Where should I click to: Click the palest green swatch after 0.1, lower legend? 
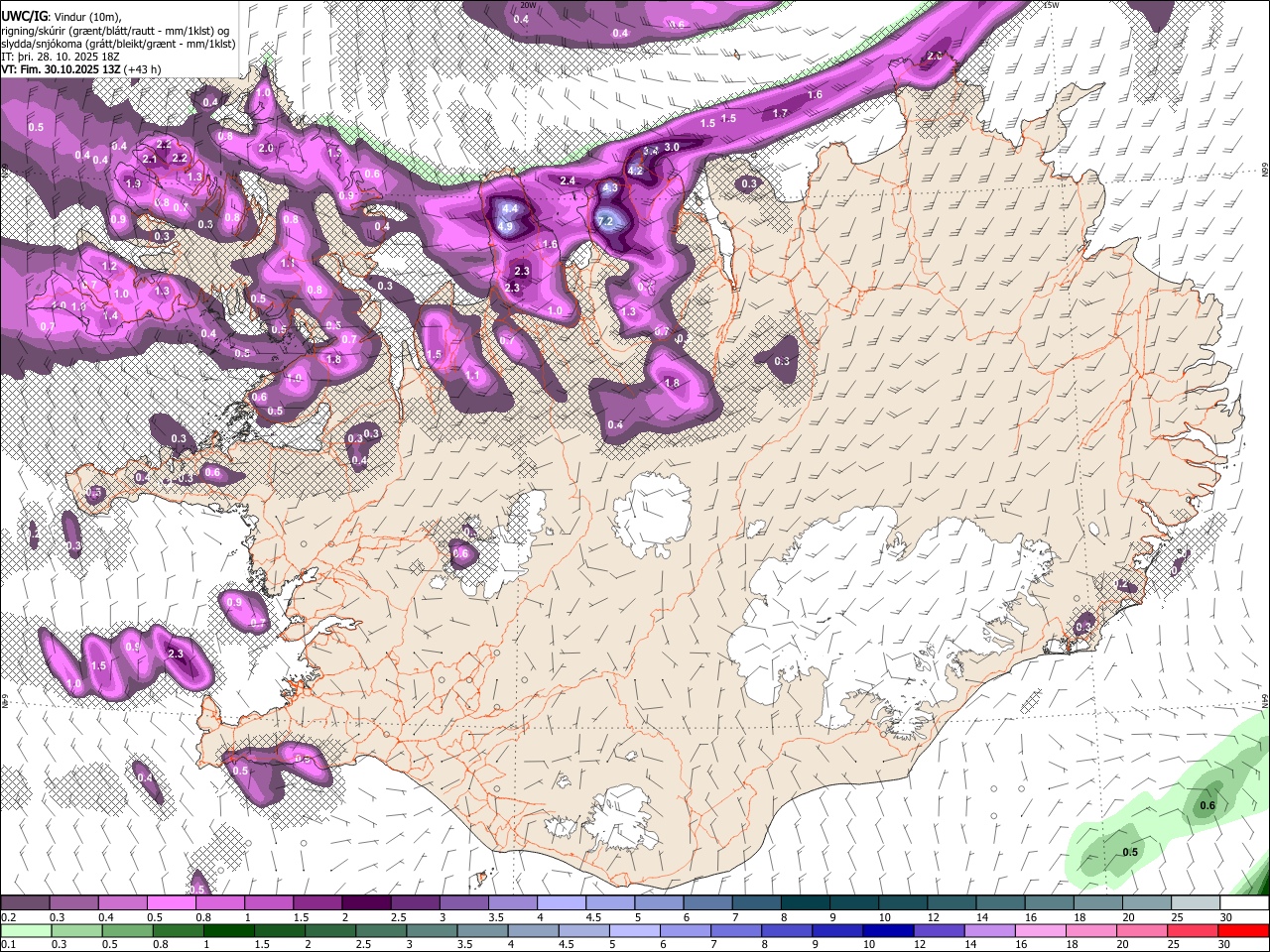click(x=27, y=930)
